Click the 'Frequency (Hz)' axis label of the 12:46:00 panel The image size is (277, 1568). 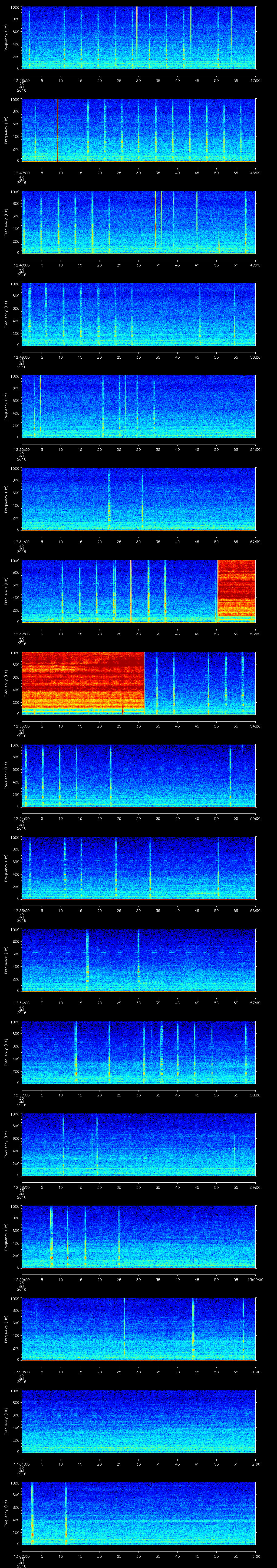[6, 38]
